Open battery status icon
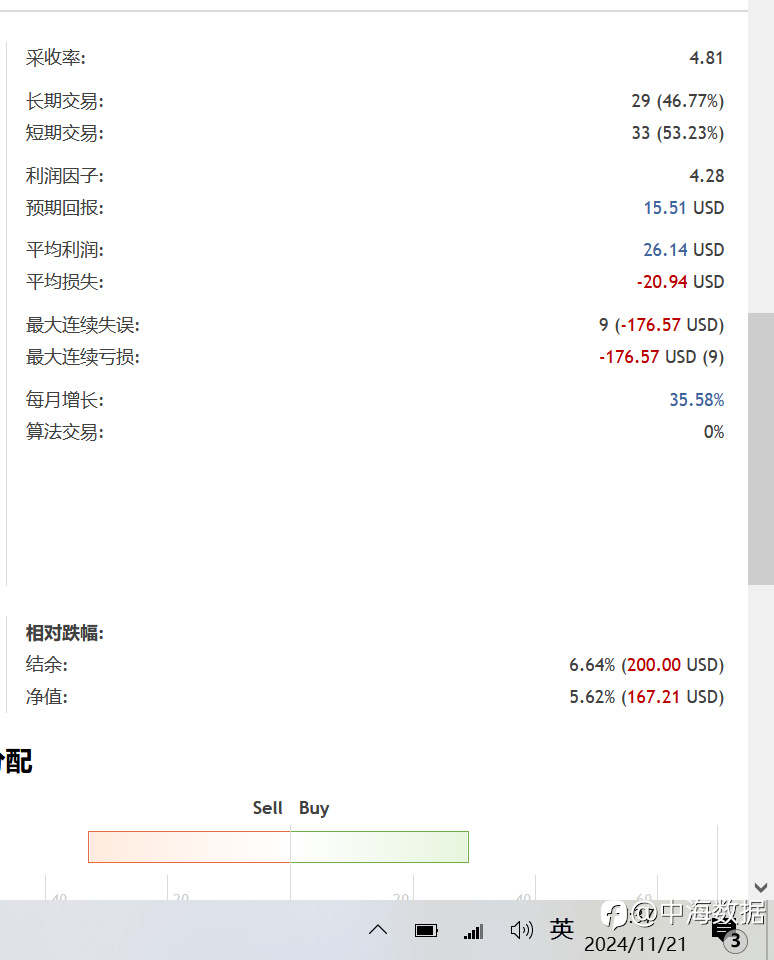Screen dimensions: 774x960 426,931
